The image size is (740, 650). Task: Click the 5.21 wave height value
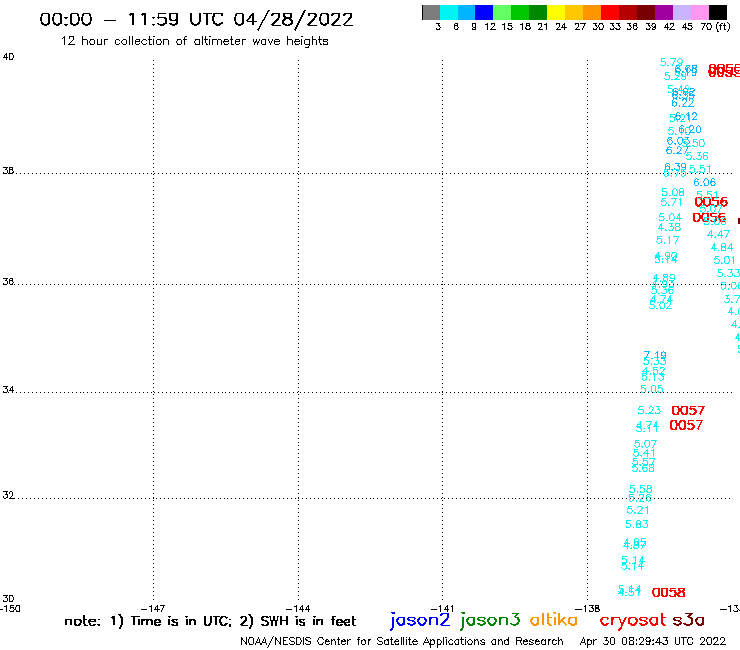point(638,510)
